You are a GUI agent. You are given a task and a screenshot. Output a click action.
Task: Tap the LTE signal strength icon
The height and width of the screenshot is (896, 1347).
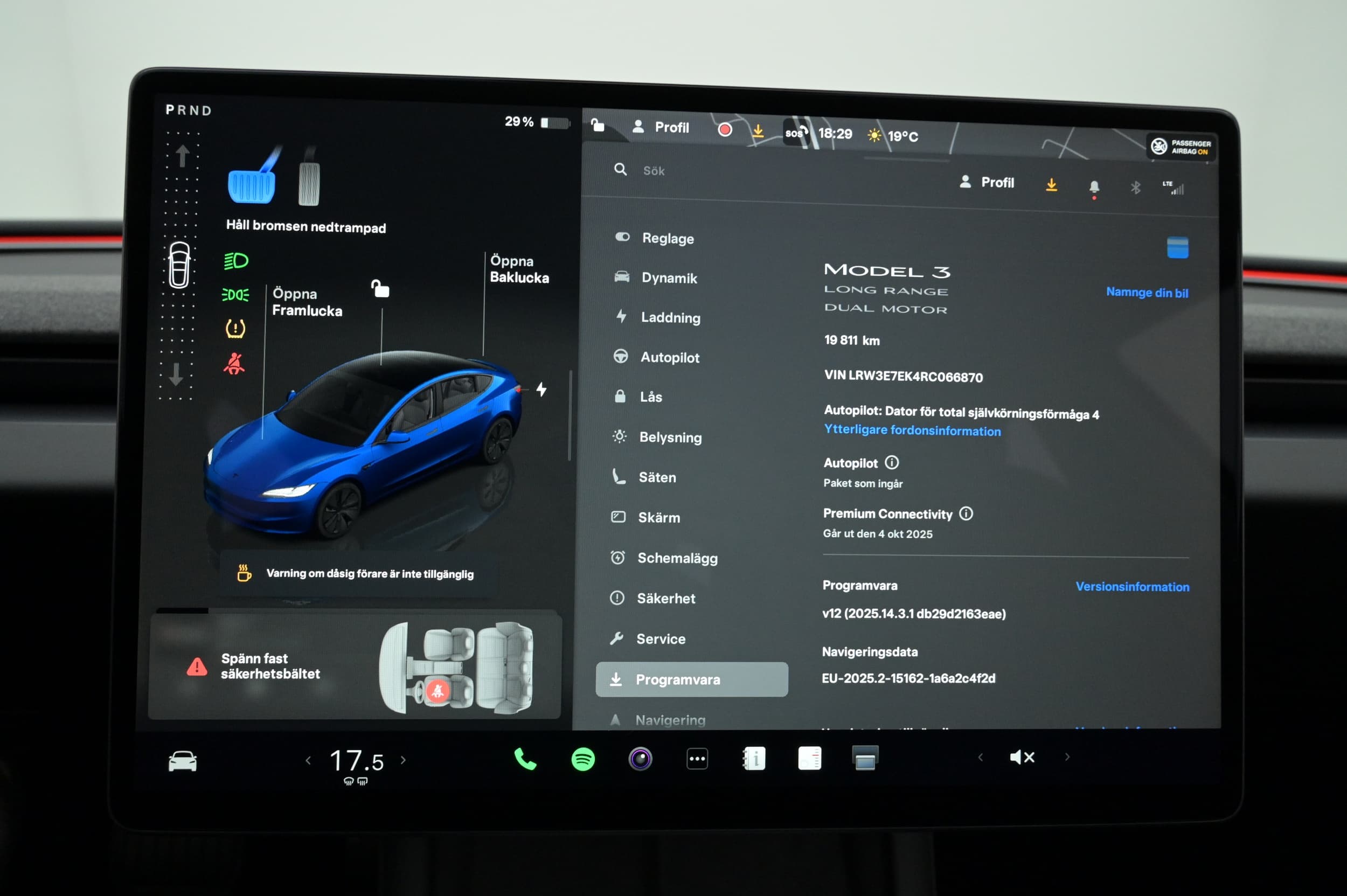click(x=1174, y=187)
